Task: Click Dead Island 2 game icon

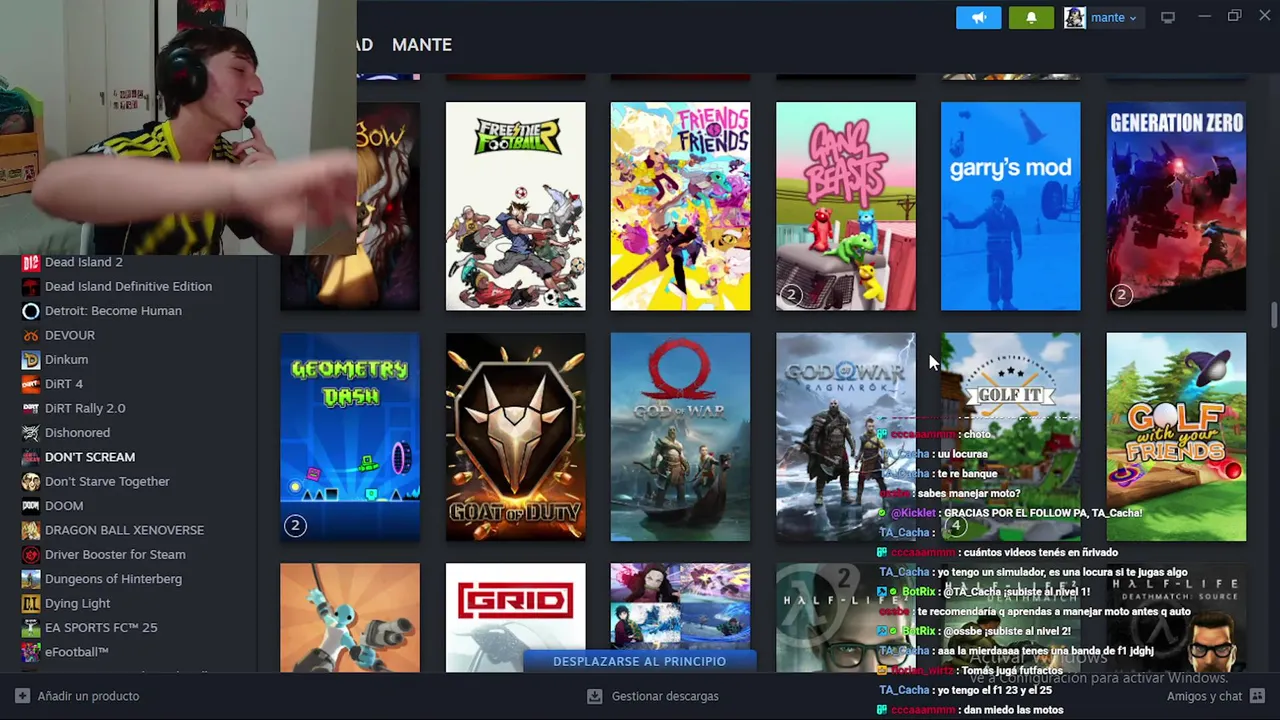Action: 31,262
